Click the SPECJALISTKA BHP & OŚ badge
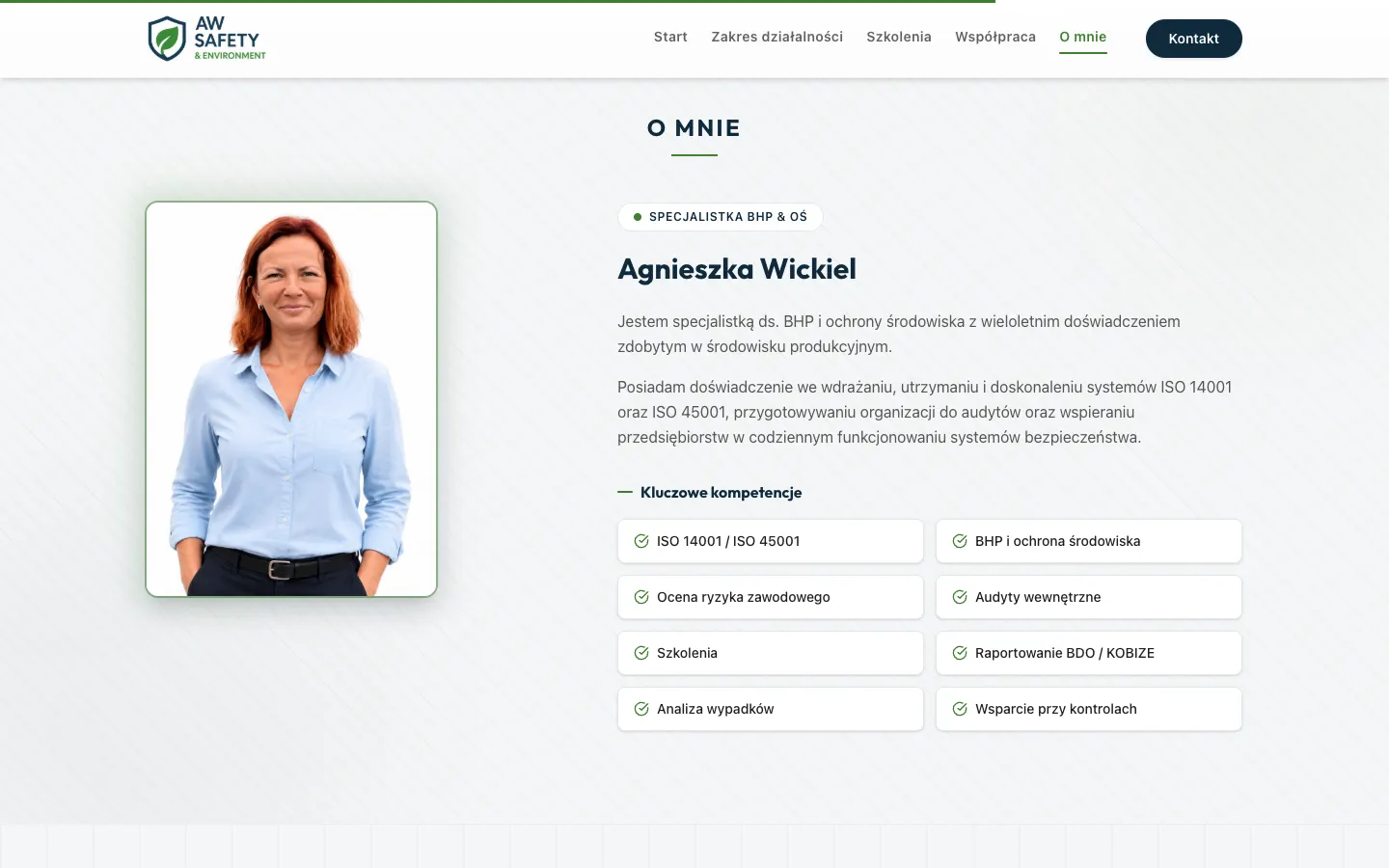1389x868 pixels. (x=721, y=217)
